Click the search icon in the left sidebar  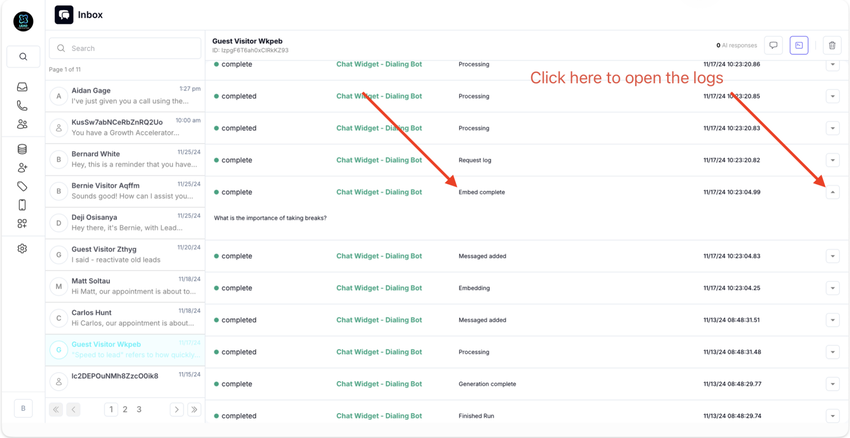pos(23,56)
